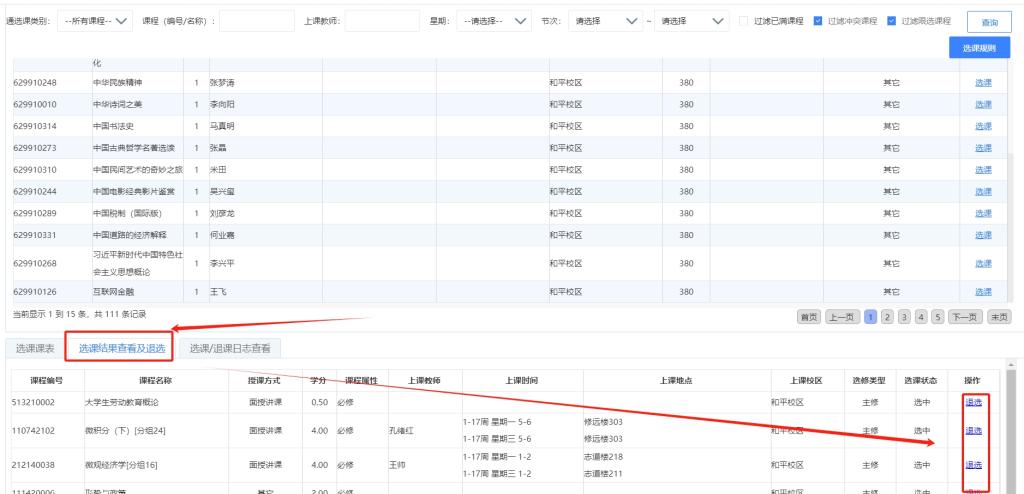Jump to page 3 in pagination
Viewport: 1024px width, 494px height.
904,316
